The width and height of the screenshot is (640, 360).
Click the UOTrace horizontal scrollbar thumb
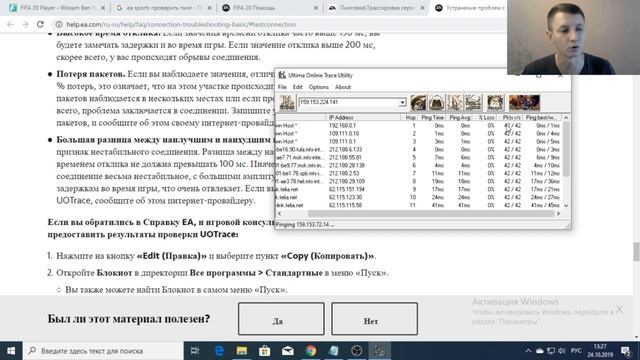click(x=431, y=213)
